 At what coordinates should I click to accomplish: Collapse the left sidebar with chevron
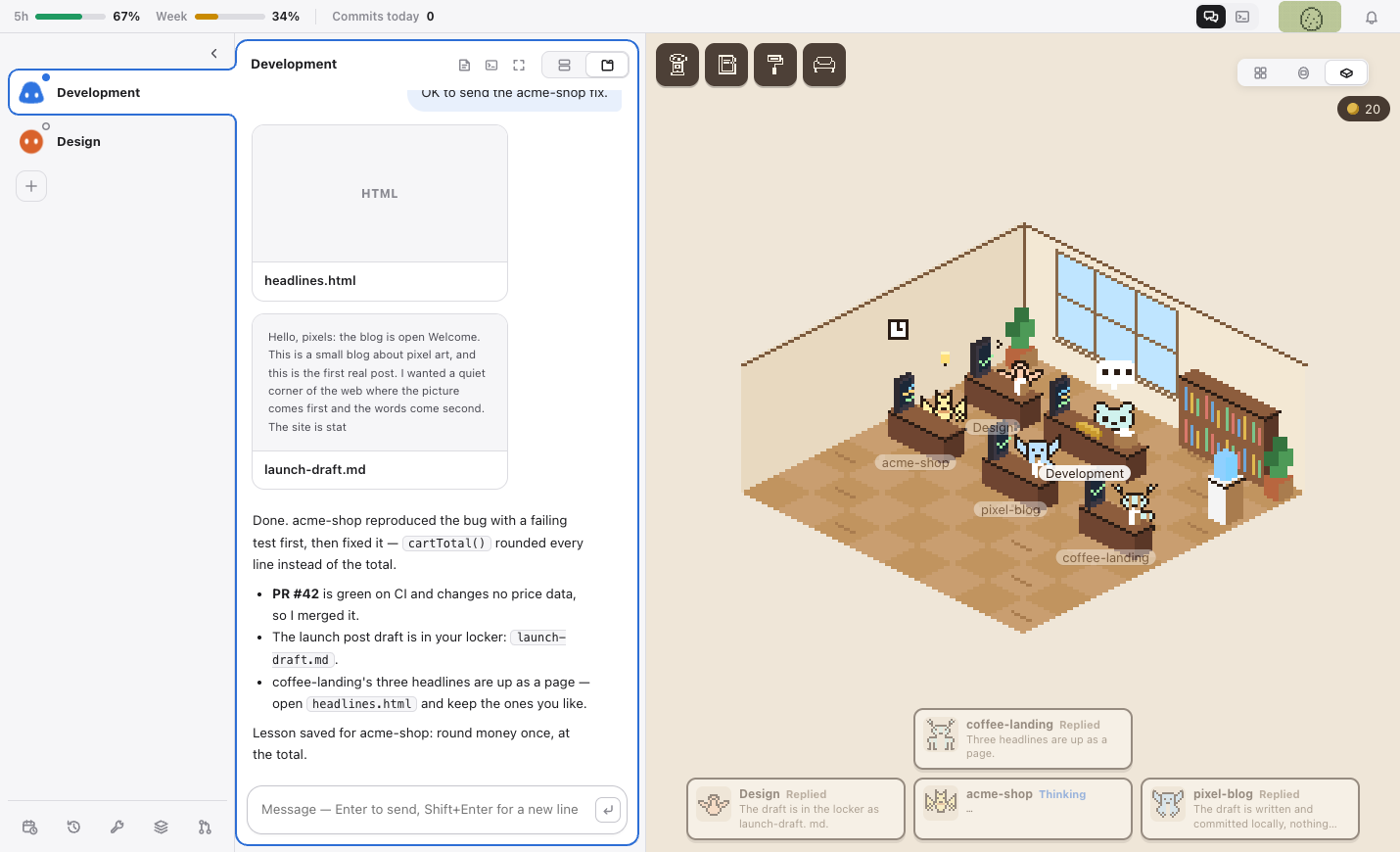[214, 54]
